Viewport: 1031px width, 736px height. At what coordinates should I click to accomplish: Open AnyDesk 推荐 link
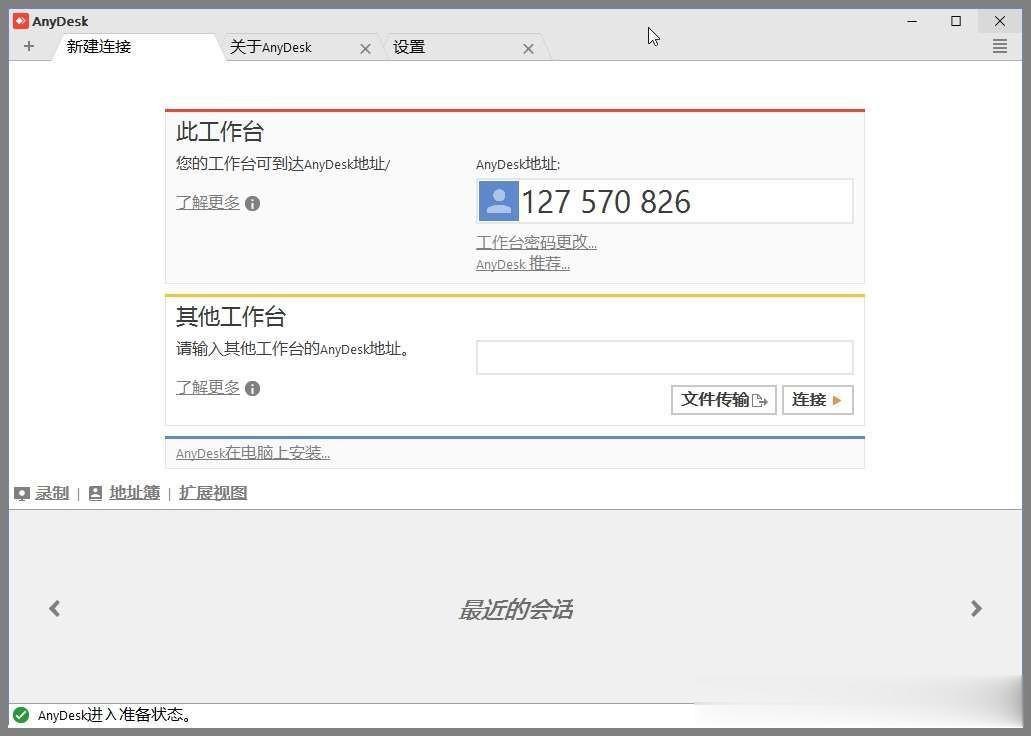coord(523,264)
